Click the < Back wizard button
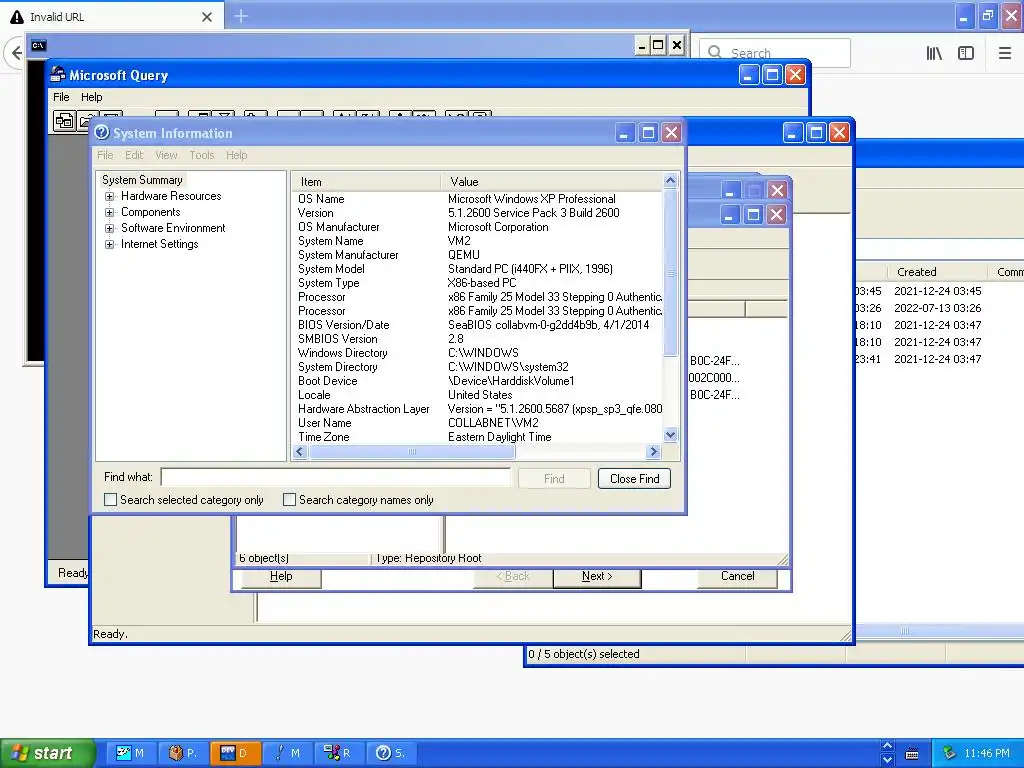 513,577
